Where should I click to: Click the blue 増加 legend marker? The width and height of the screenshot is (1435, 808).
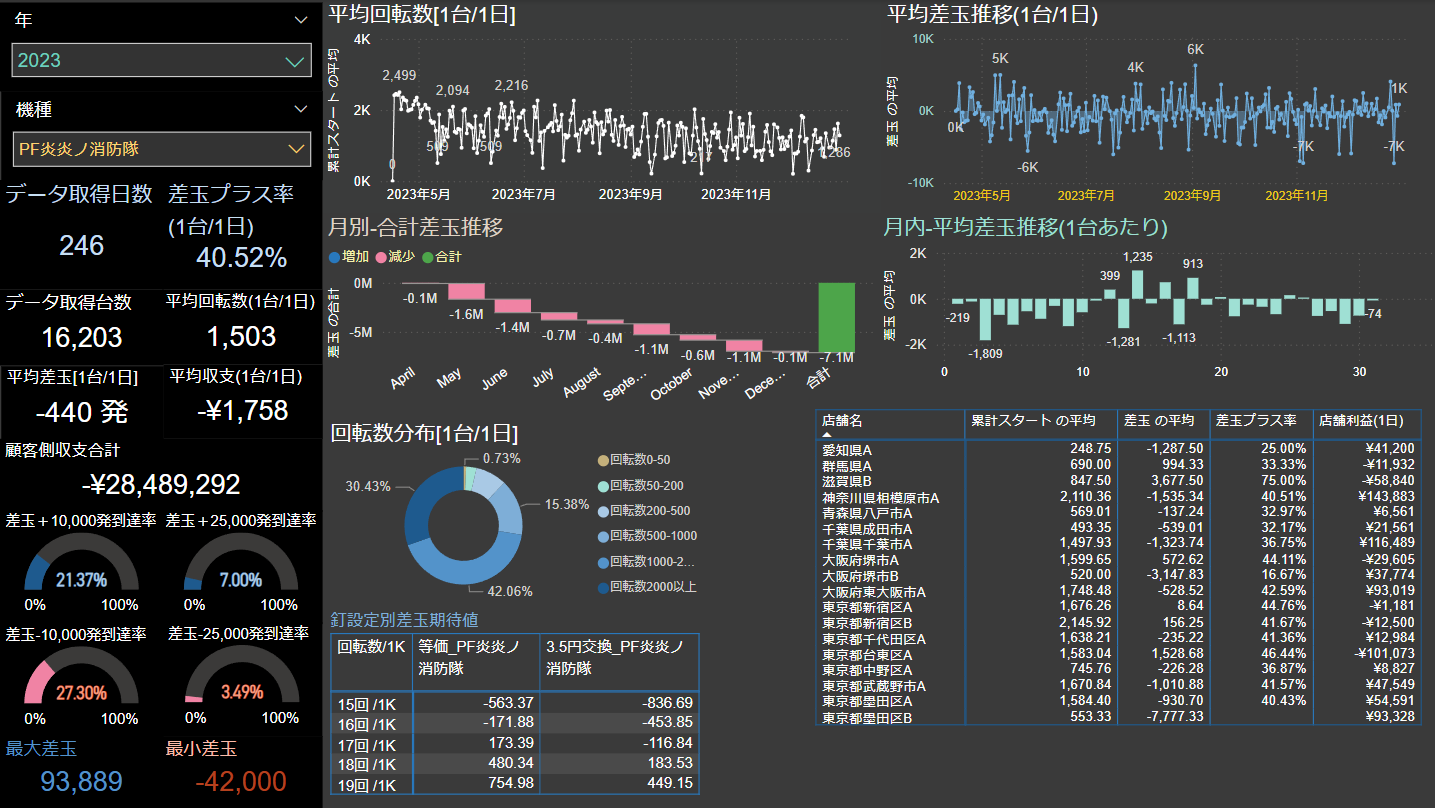(334, 257)
